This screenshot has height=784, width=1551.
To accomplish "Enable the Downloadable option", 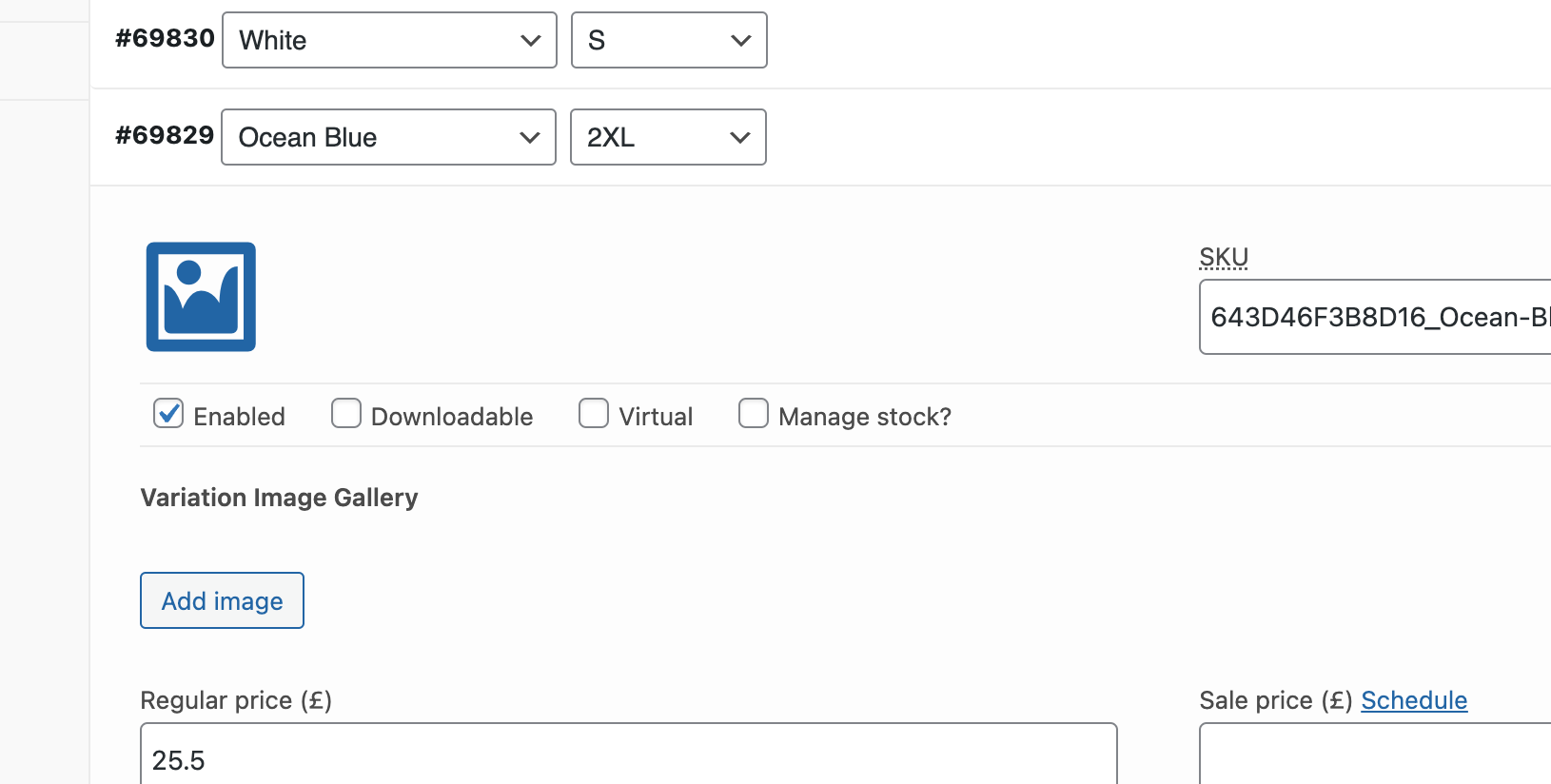I will pos(346,414).
